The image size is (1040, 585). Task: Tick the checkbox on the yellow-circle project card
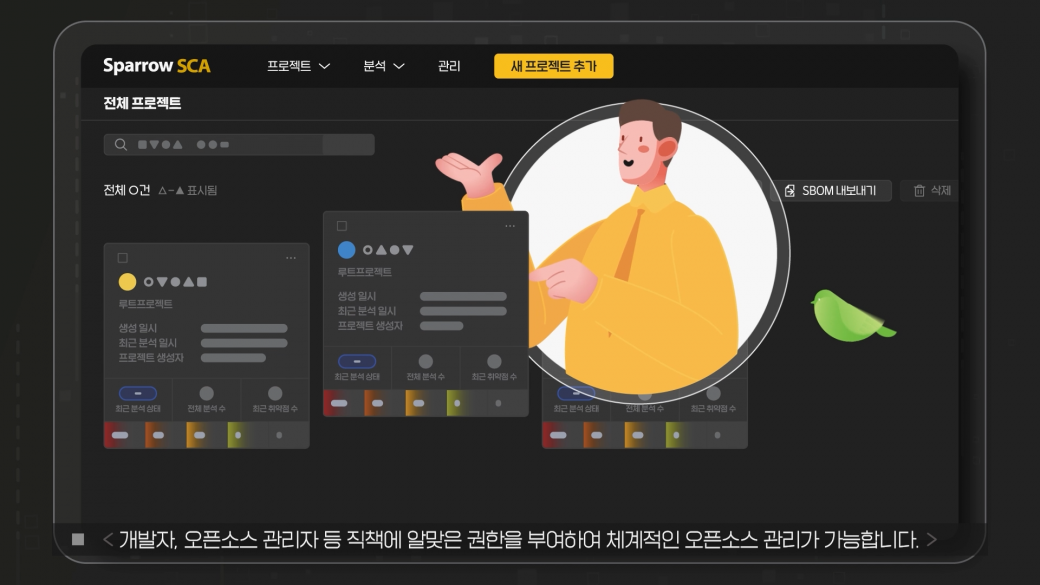coord(123,258)
